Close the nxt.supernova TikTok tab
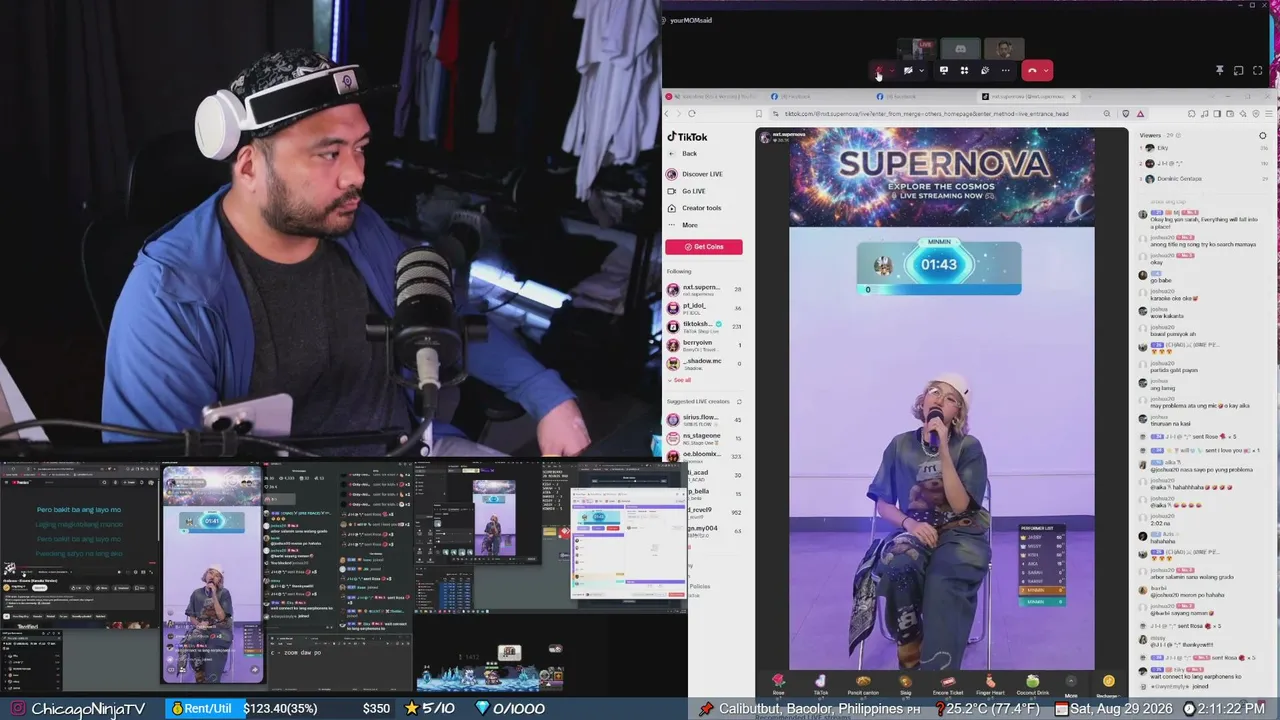Image resolution: width=1280 pixels, height=720 pixels. pos(1074,96)
